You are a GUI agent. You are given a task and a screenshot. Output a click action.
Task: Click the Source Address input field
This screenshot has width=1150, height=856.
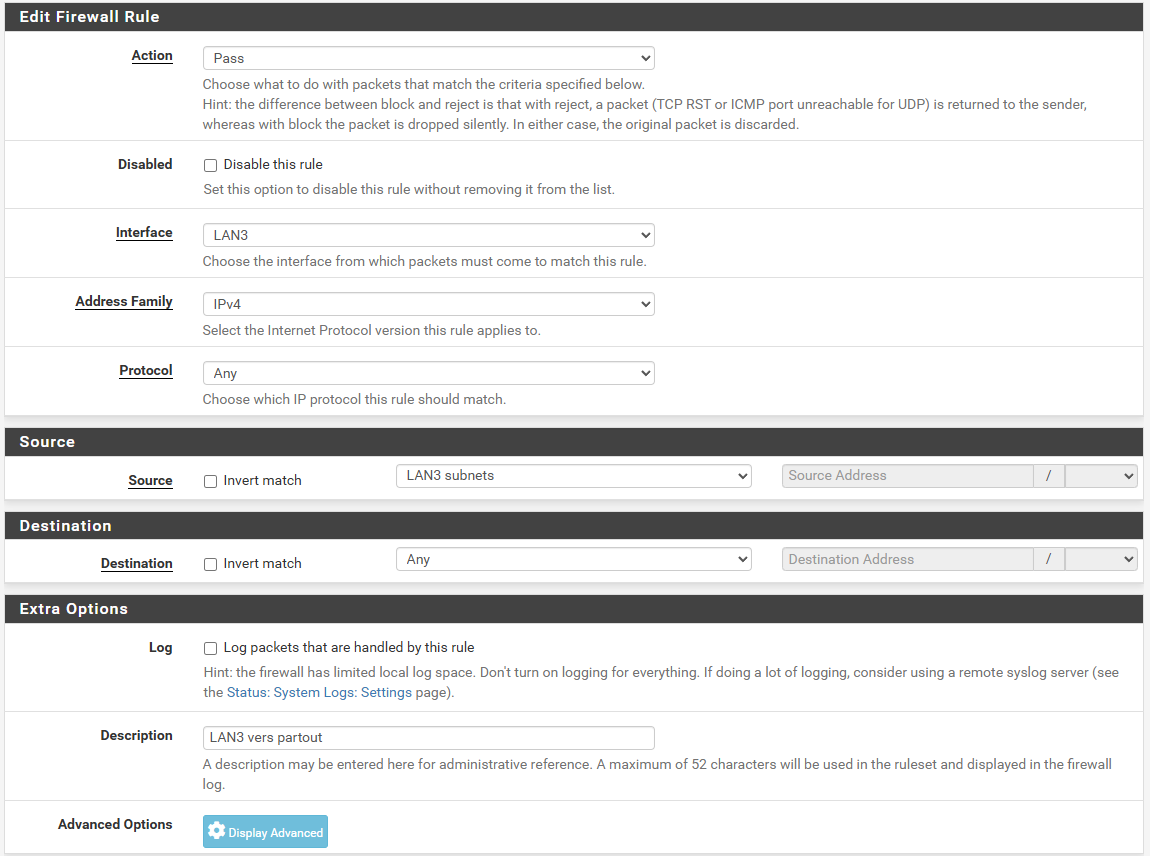(x=907, y=476)
